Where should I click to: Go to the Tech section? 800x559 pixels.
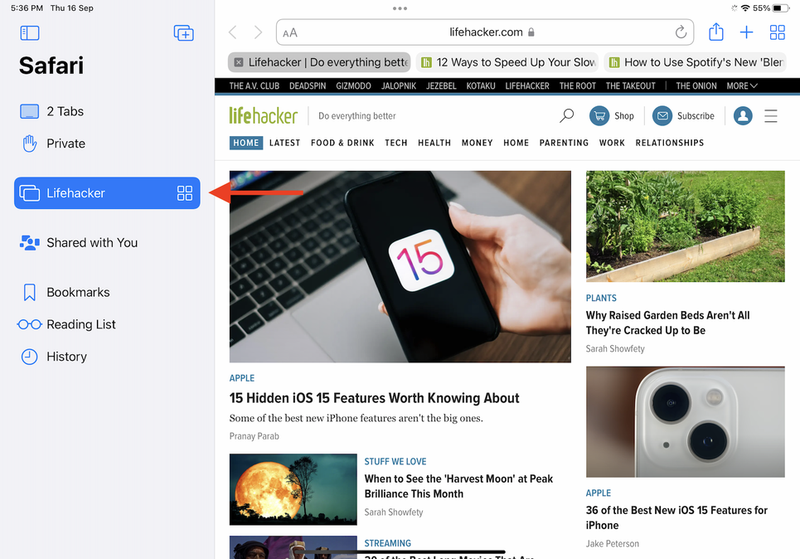coord(396,143)
